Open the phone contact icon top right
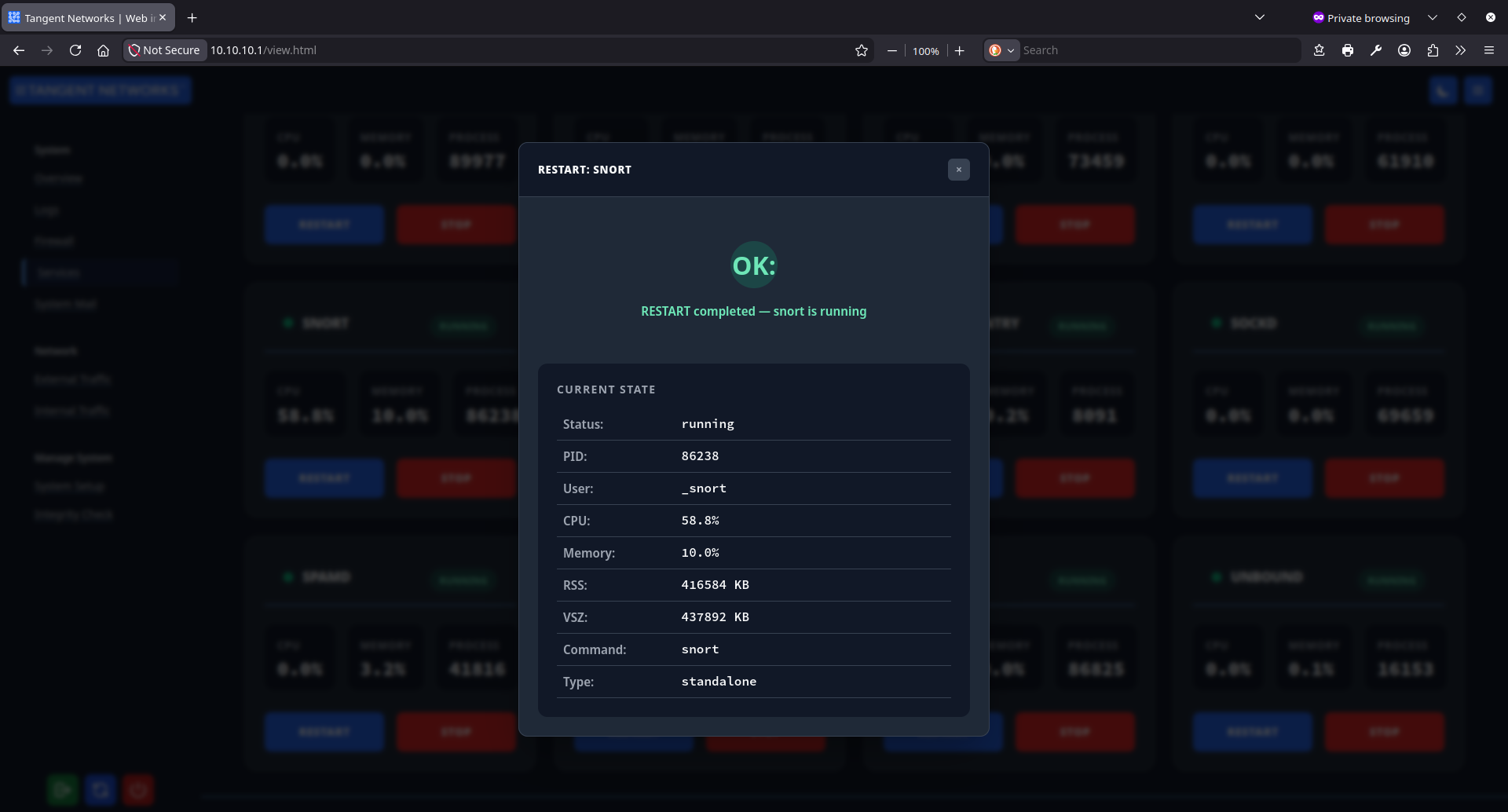 1443,90
